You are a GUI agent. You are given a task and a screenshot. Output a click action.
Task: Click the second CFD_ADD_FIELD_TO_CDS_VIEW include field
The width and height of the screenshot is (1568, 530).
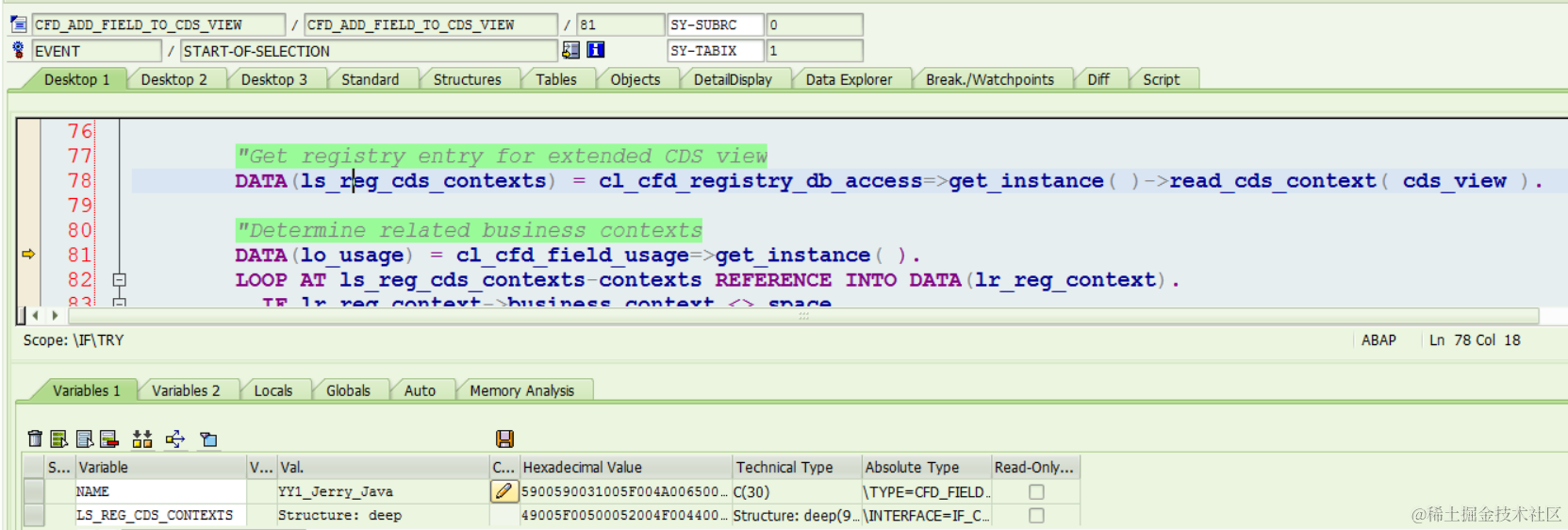click(431, 25)
